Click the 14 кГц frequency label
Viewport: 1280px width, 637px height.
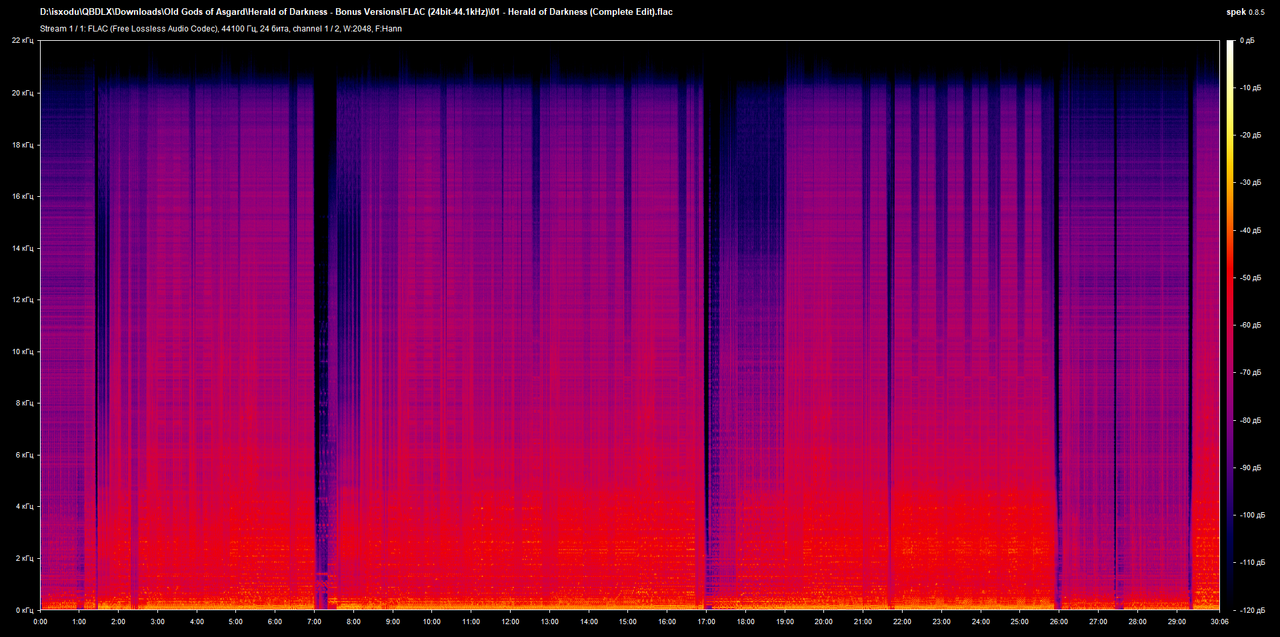pyautogui.click(x=23, y=248)
